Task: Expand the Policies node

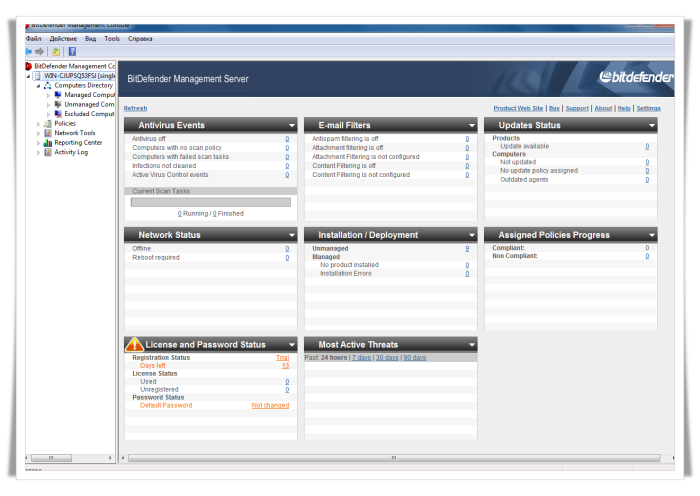Action: point(38,124)
